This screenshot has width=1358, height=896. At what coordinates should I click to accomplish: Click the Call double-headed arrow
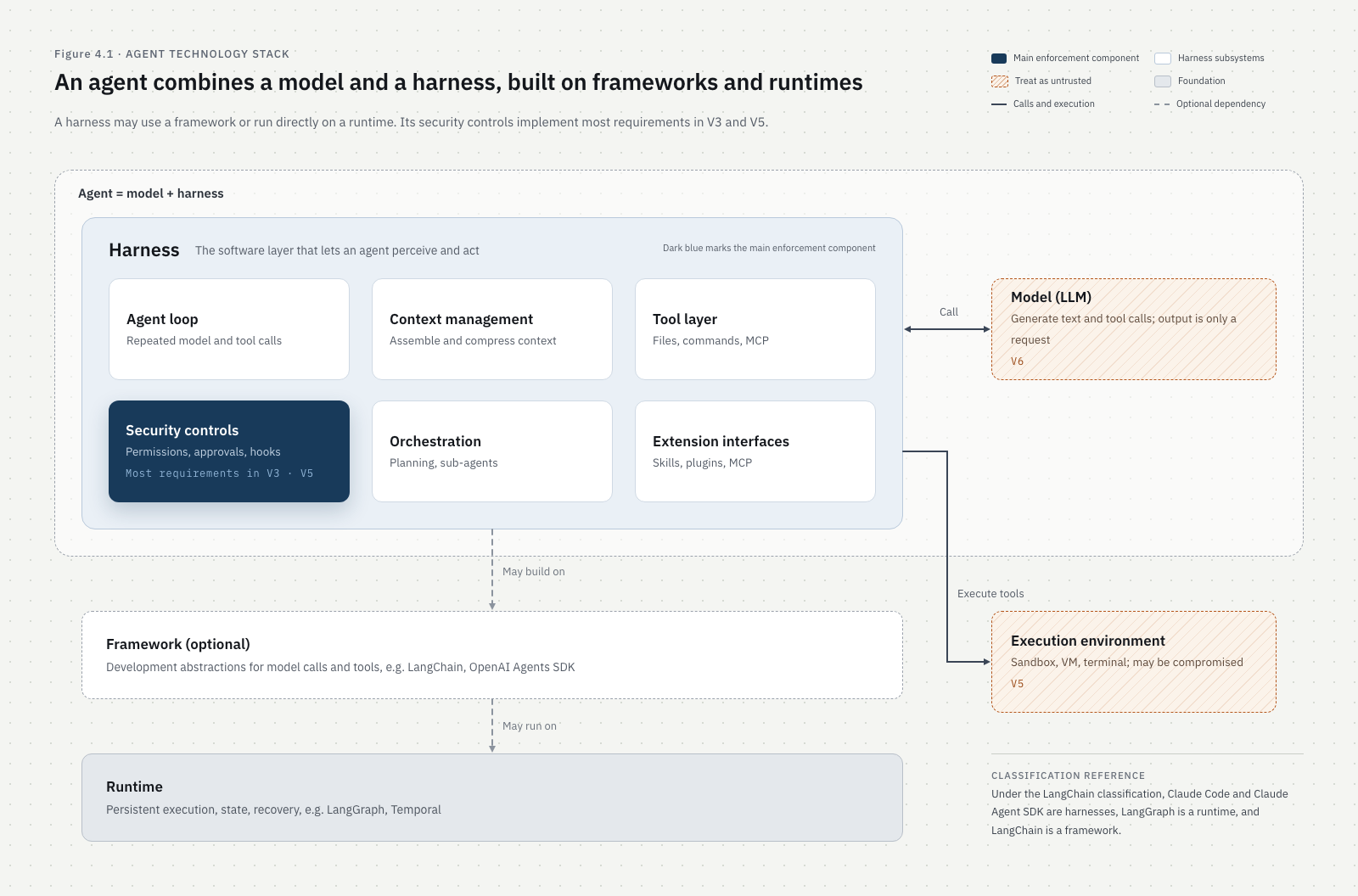tap(947, 329)
